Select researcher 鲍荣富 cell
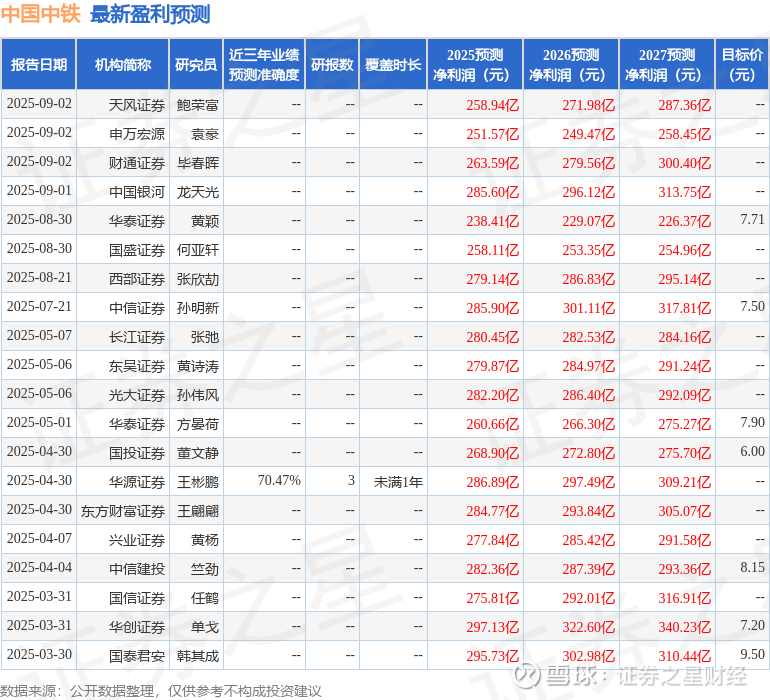The image size is (770, 700). (x=198, y=105)
